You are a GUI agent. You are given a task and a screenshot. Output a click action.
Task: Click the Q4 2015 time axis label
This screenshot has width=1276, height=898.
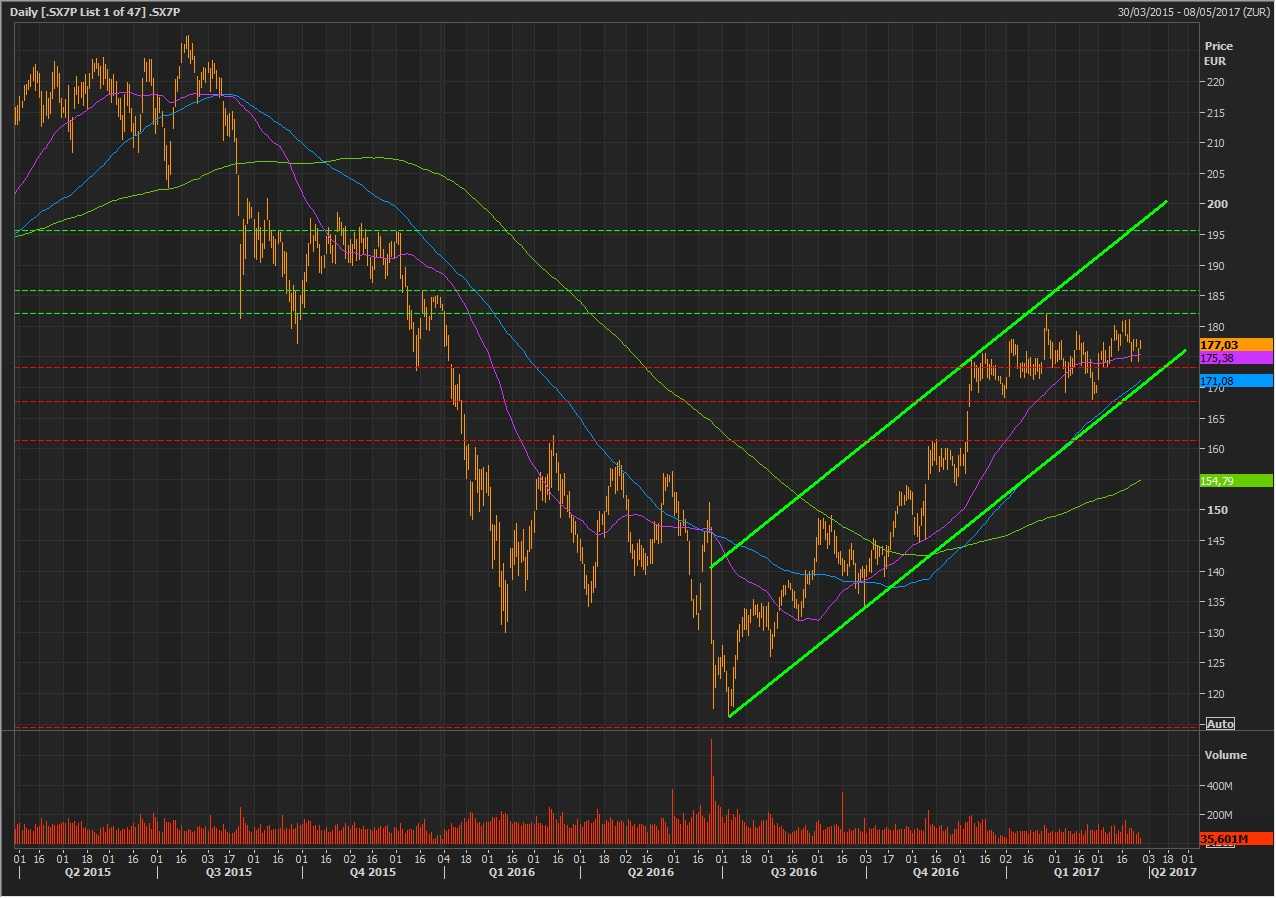point(371,873)
